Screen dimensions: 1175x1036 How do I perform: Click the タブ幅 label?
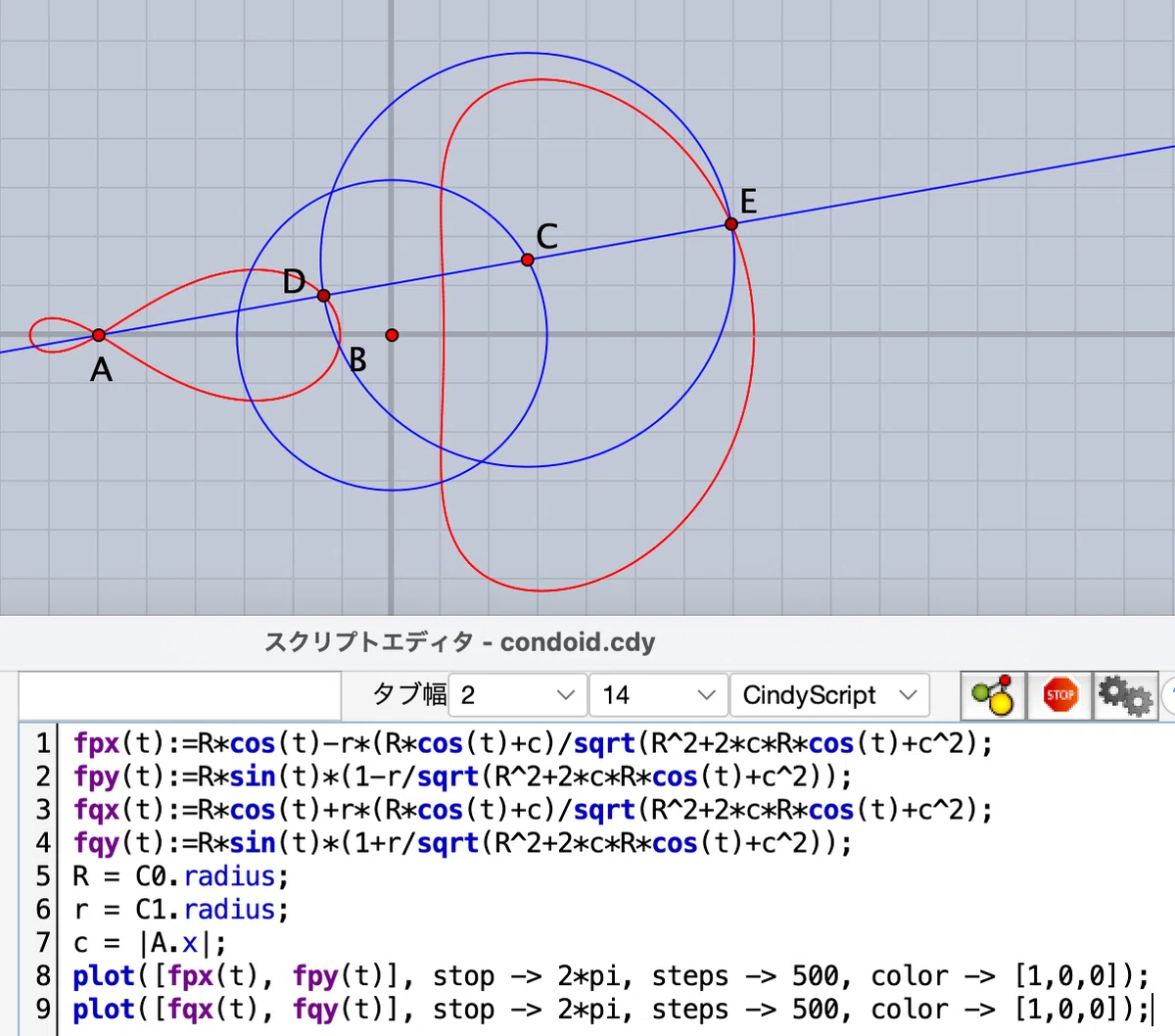point(409,695)
